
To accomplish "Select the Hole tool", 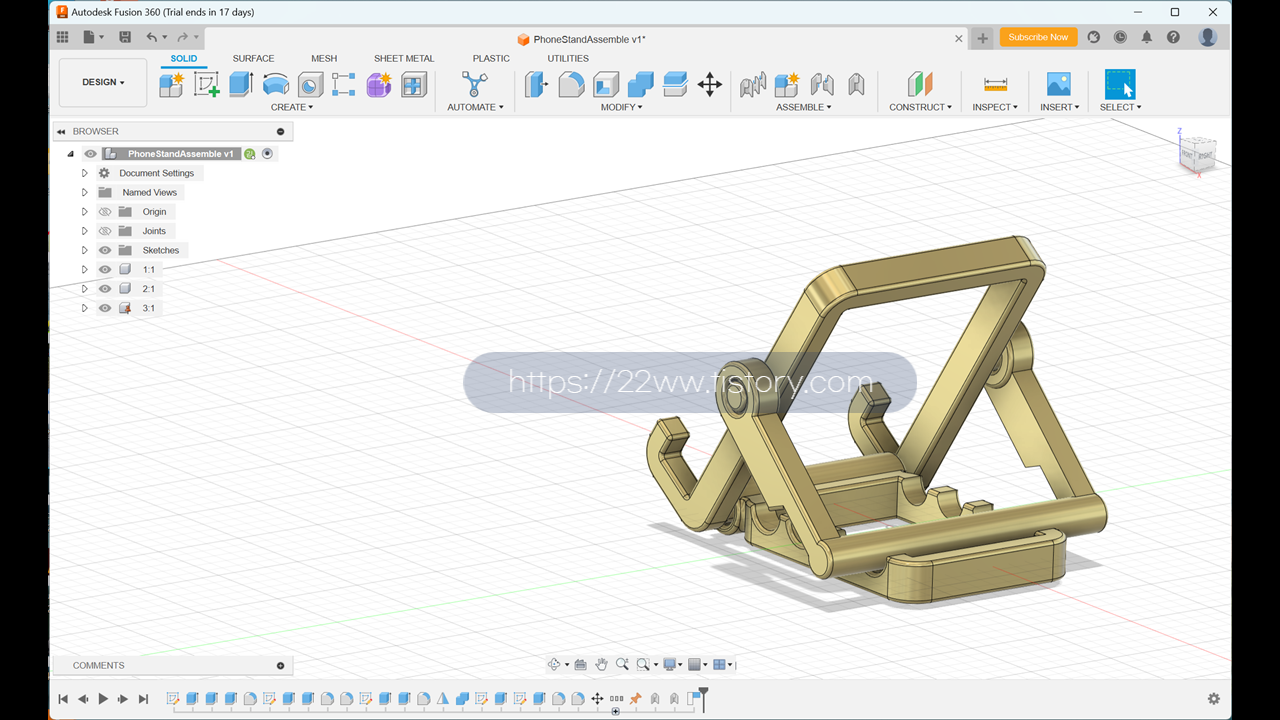I will (x=310, y=85).
